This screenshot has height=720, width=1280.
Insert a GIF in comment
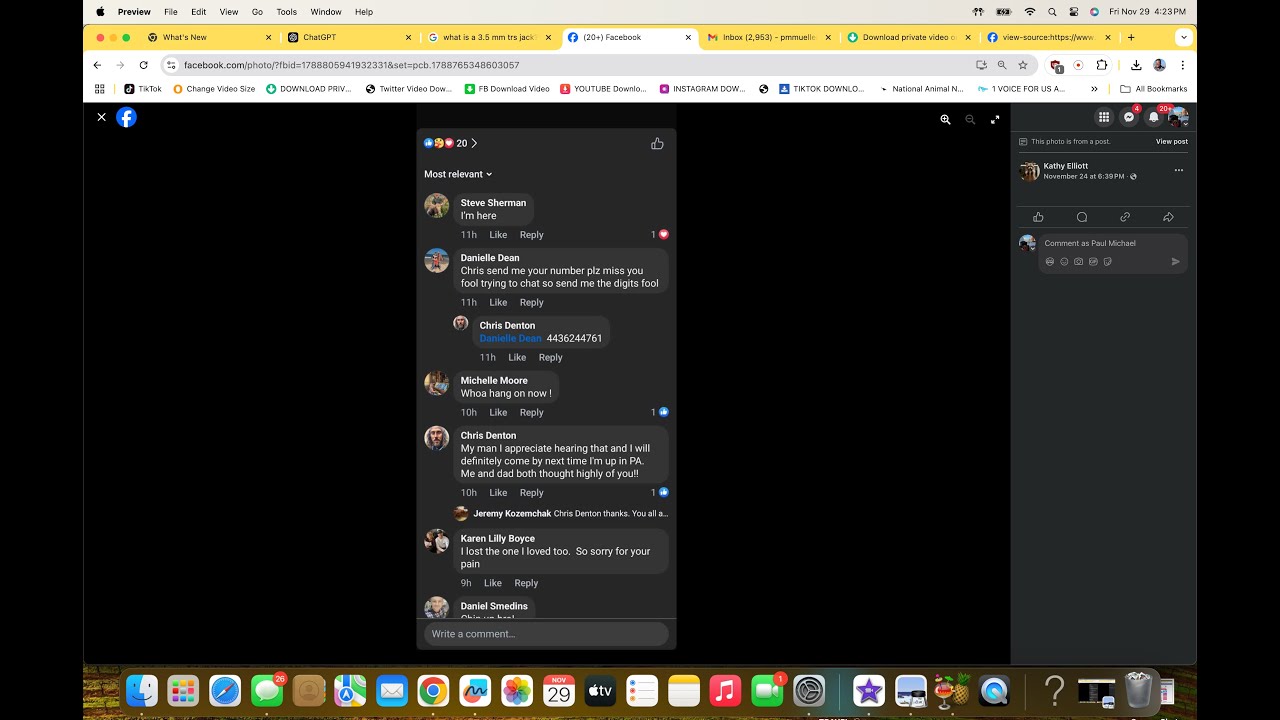pos(1093,262)
